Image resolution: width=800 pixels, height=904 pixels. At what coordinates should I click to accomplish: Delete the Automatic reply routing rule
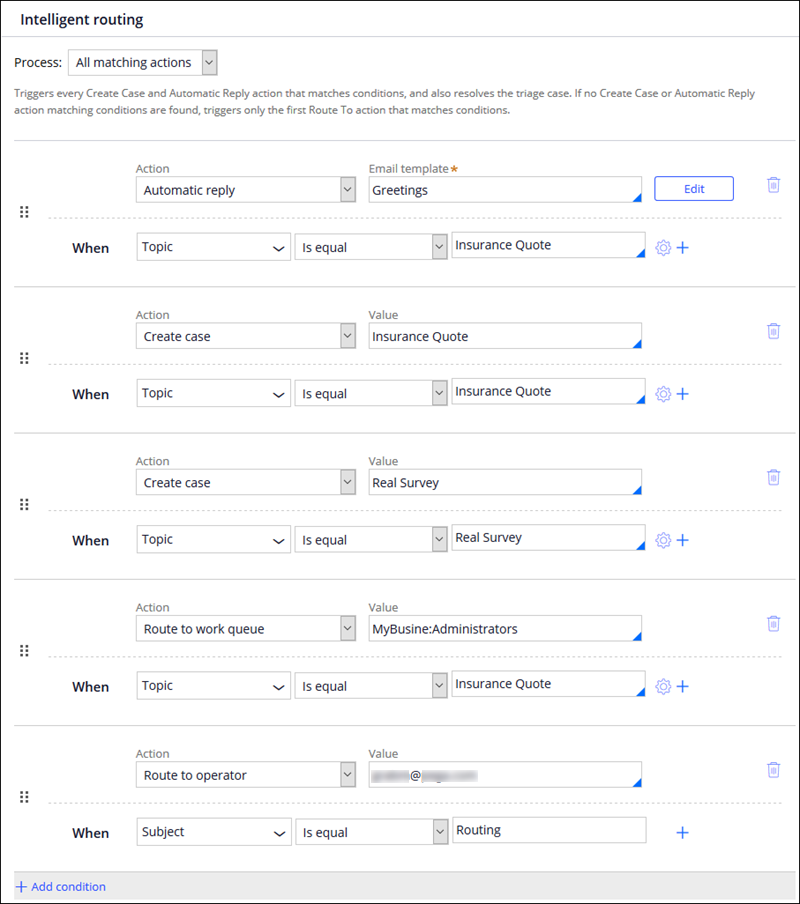coord(773,185)
